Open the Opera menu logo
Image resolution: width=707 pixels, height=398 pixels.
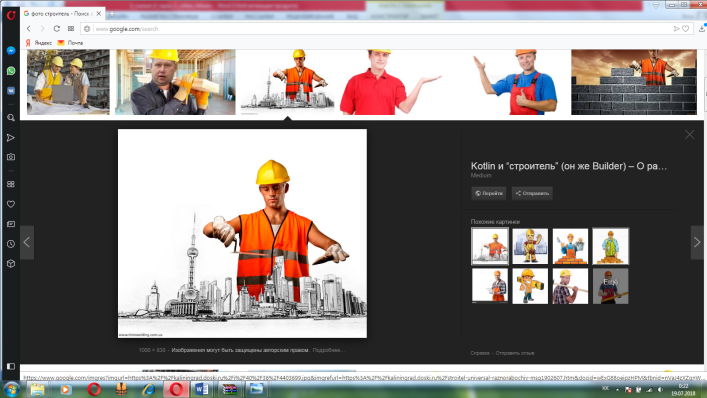click(11, 15)
